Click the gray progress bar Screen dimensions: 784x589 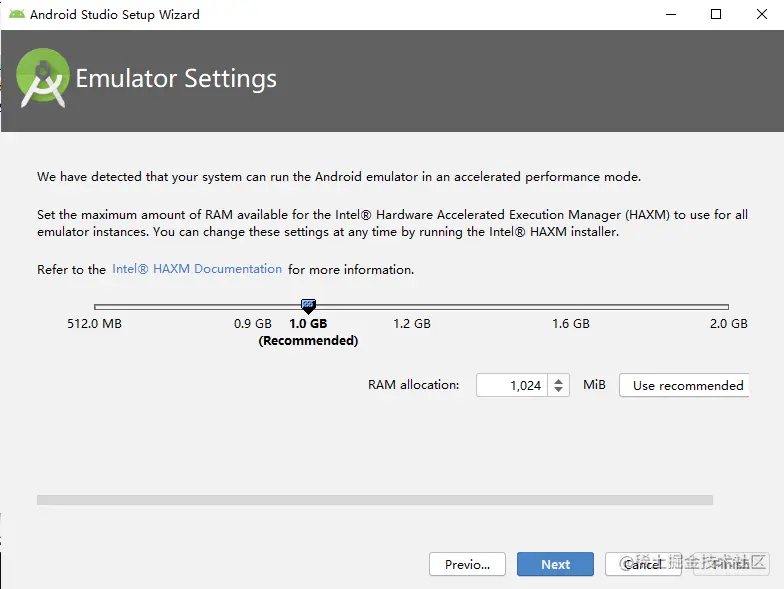(374, 500)
